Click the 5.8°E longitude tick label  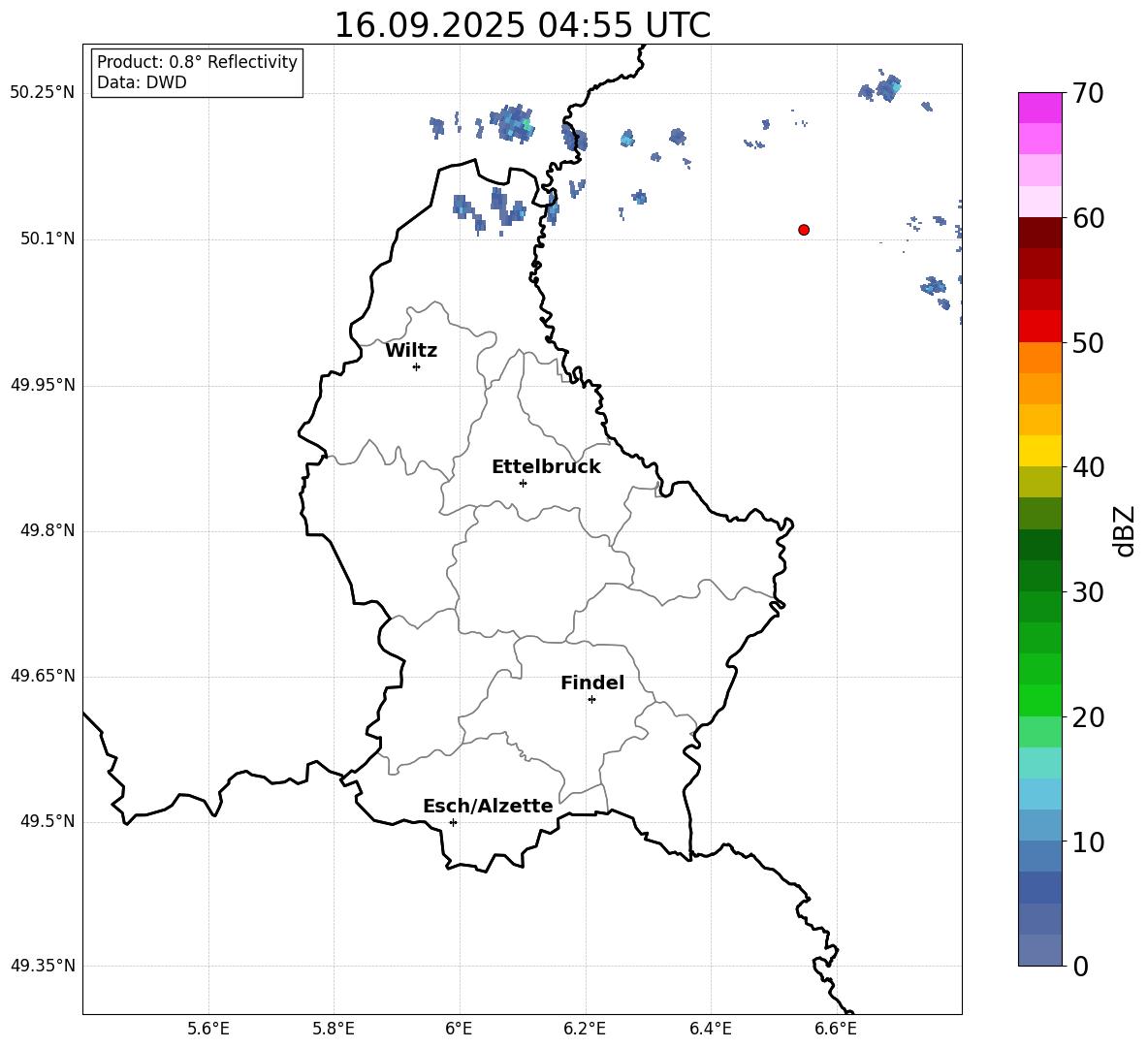coord(334,1029)
